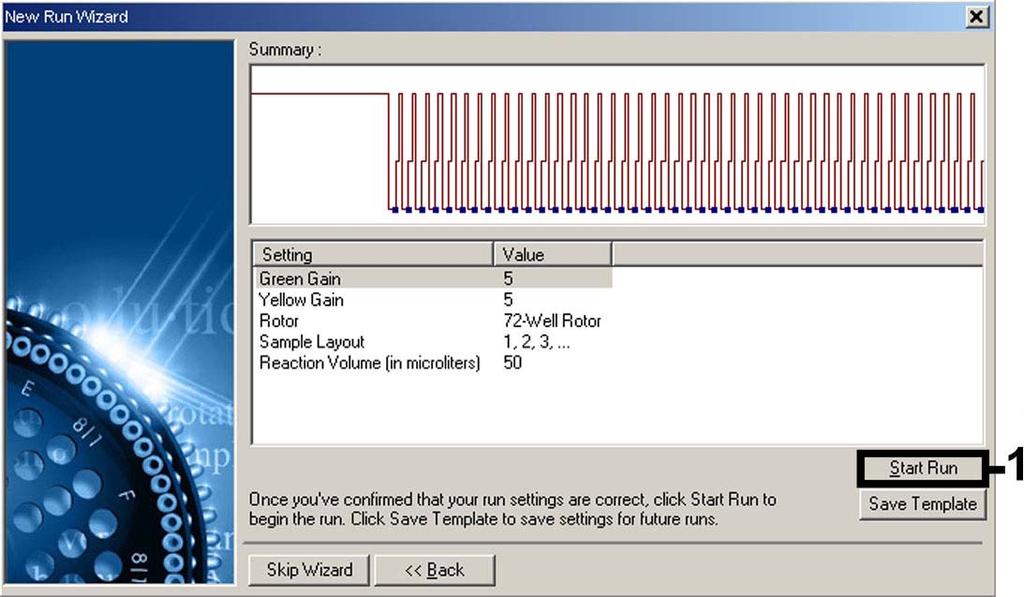
Task: Click the Value column header
Action: (552, 254)
